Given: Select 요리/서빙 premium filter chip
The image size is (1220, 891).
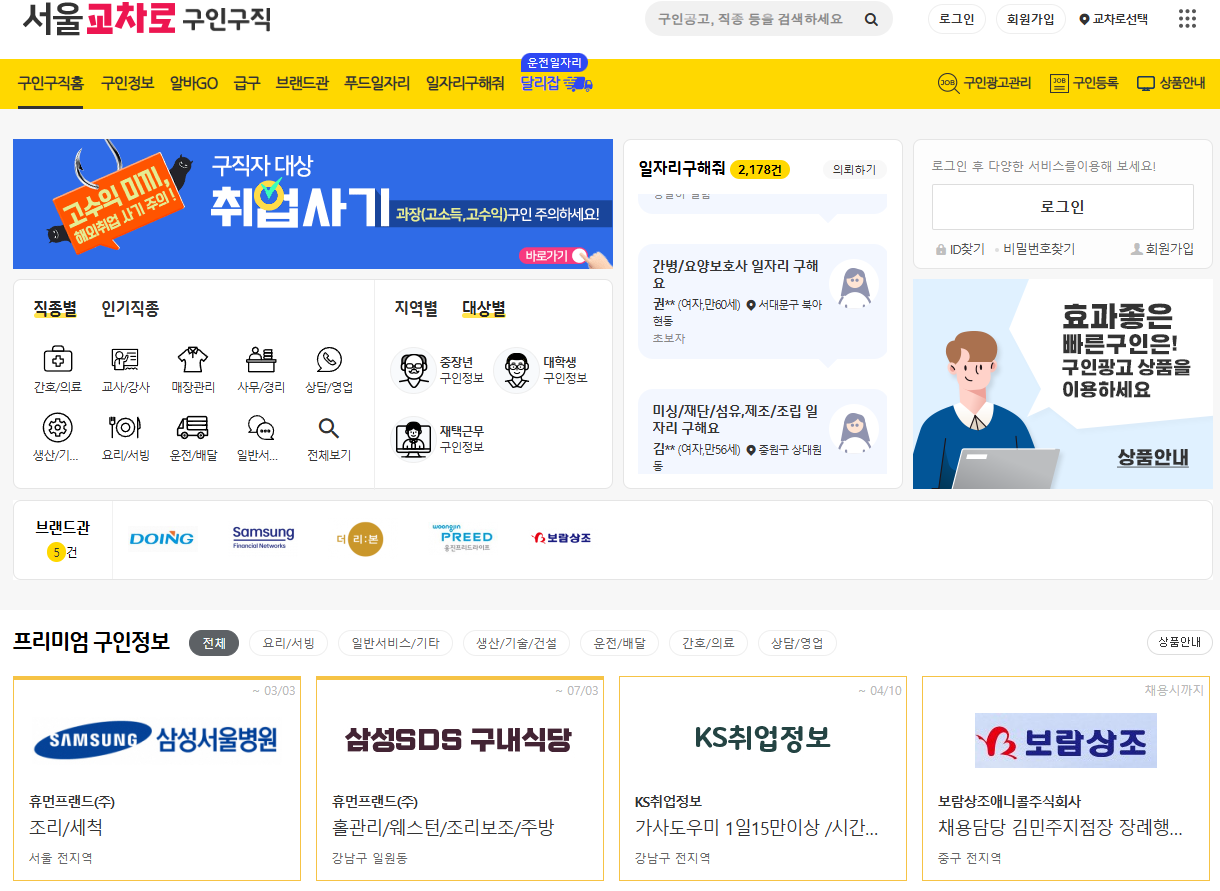Looking at the screenshot, I should [288, 643].
